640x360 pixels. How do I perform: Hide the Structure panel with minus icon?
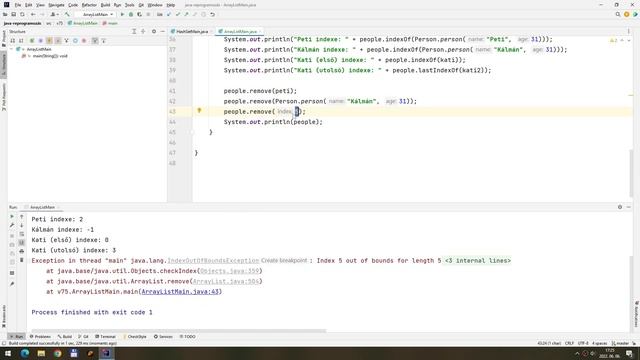point(162,31)
